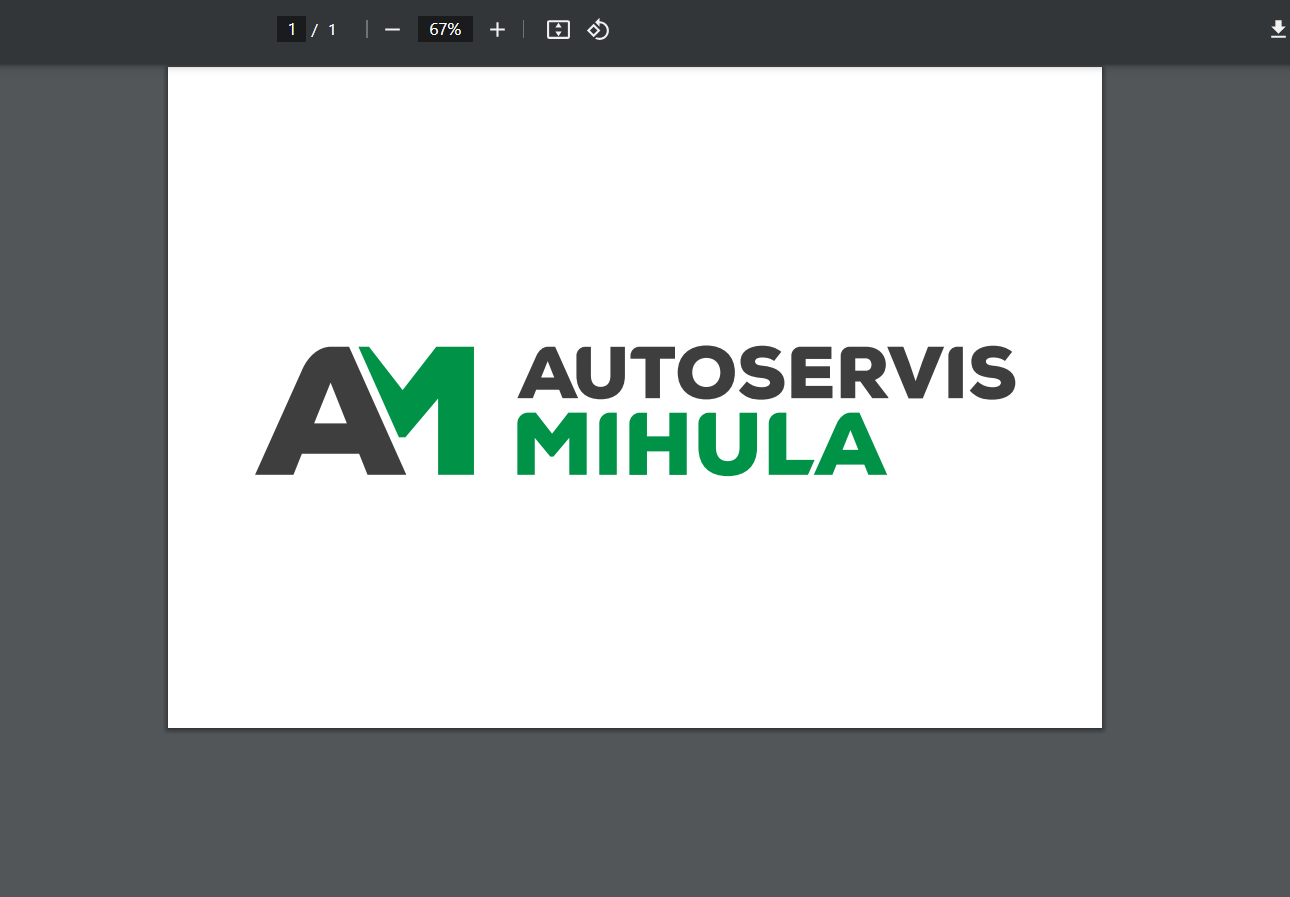Click the green letter M in the AM emblem
The width and height of the screenshot is (1290, 897).
(440, 410)
